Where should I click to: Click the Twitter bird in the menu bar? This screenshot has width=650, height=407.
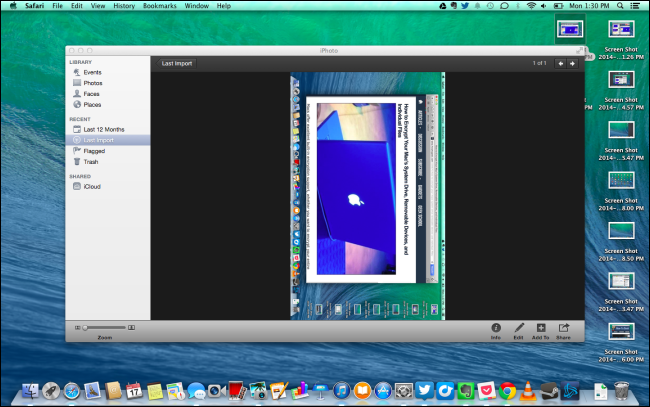(x=465, y=6)
